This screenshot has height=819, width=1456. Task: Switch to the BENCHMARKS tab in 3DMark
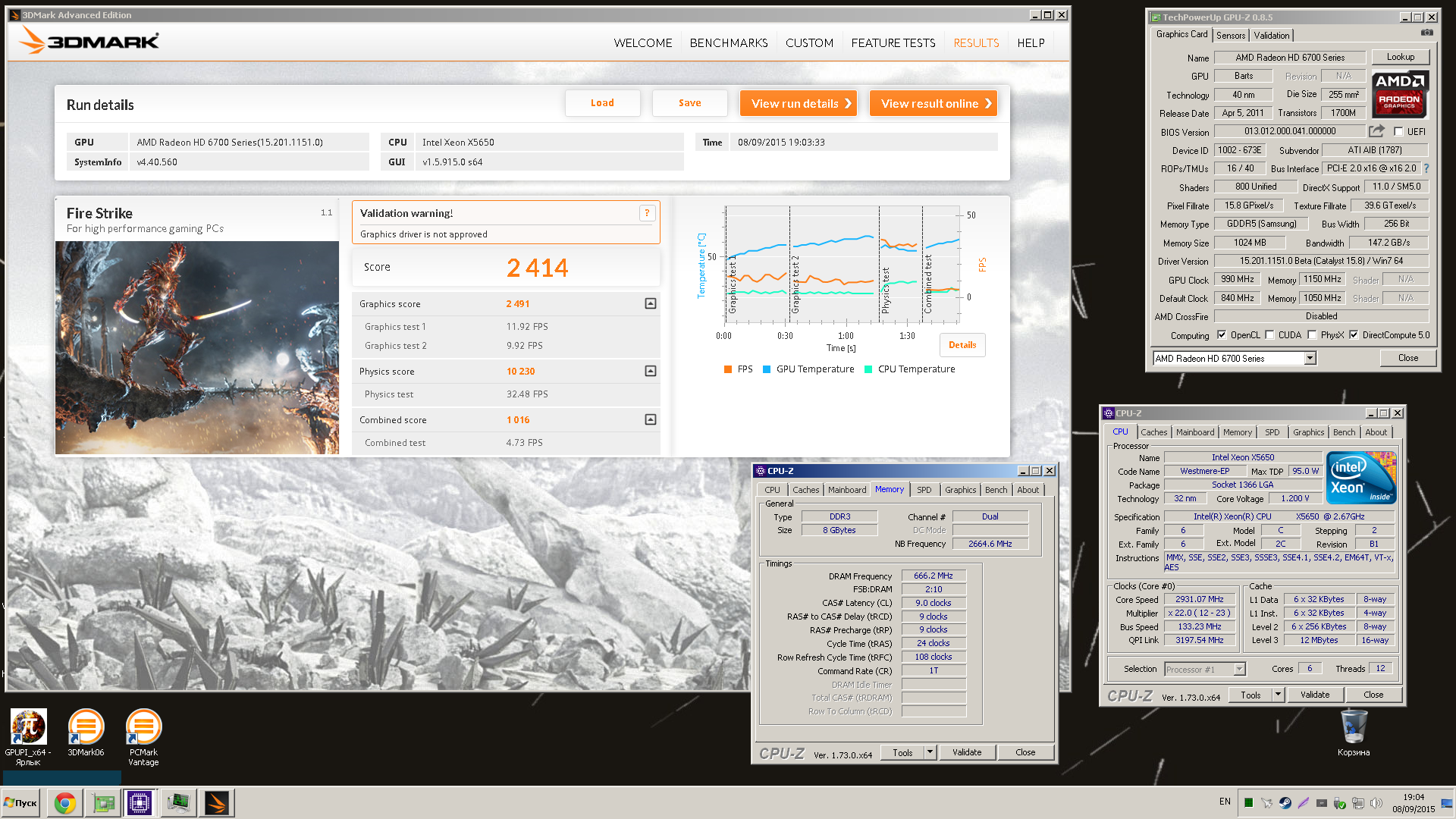pyautogui.click(x=728, y=43)
